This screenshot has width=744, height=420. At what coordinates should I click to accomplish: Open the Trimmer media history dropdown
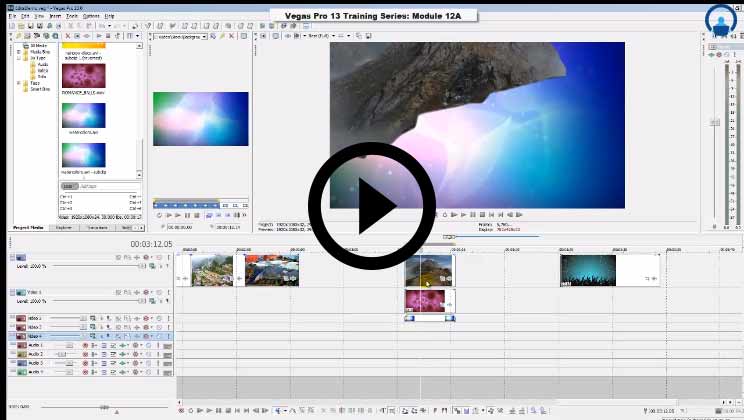click(x=205, y=37)
